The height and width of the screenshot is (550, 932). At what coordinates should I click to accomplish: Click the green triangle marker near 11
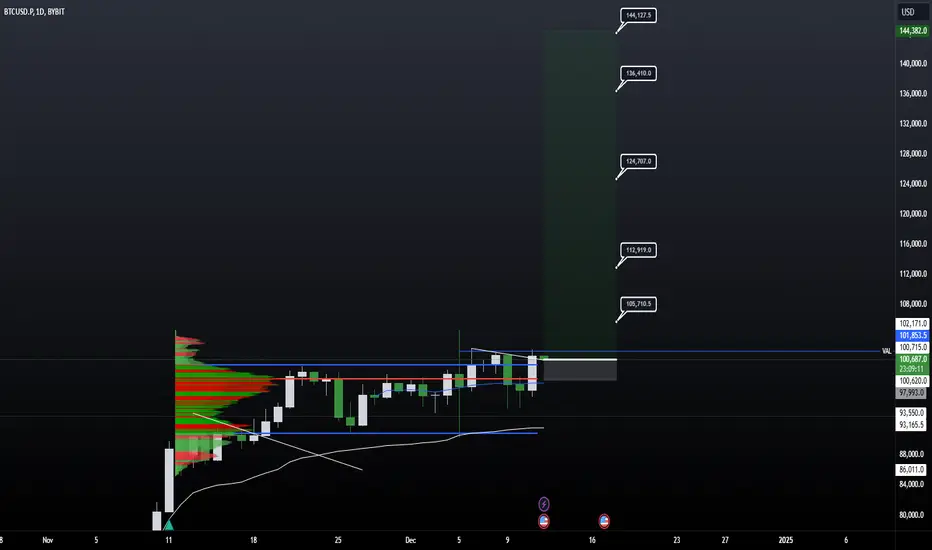(168, 525)
